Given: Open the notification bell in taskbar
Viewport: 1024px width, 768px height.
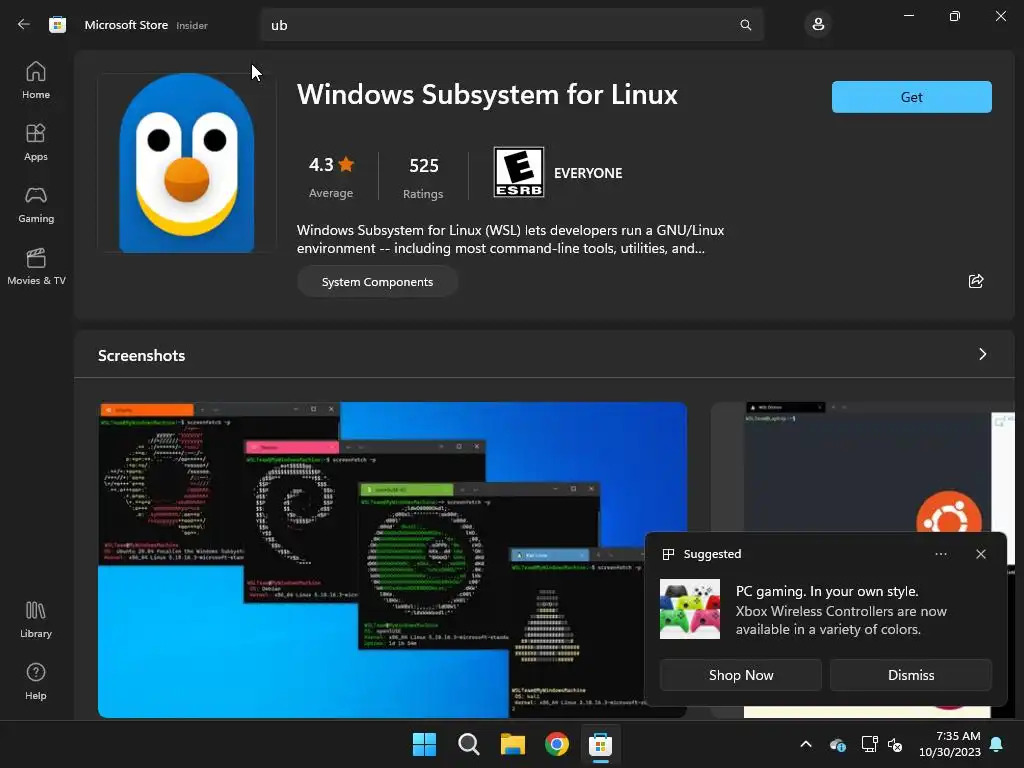Looking at the screenshot, I should click(x=997, y=744).
